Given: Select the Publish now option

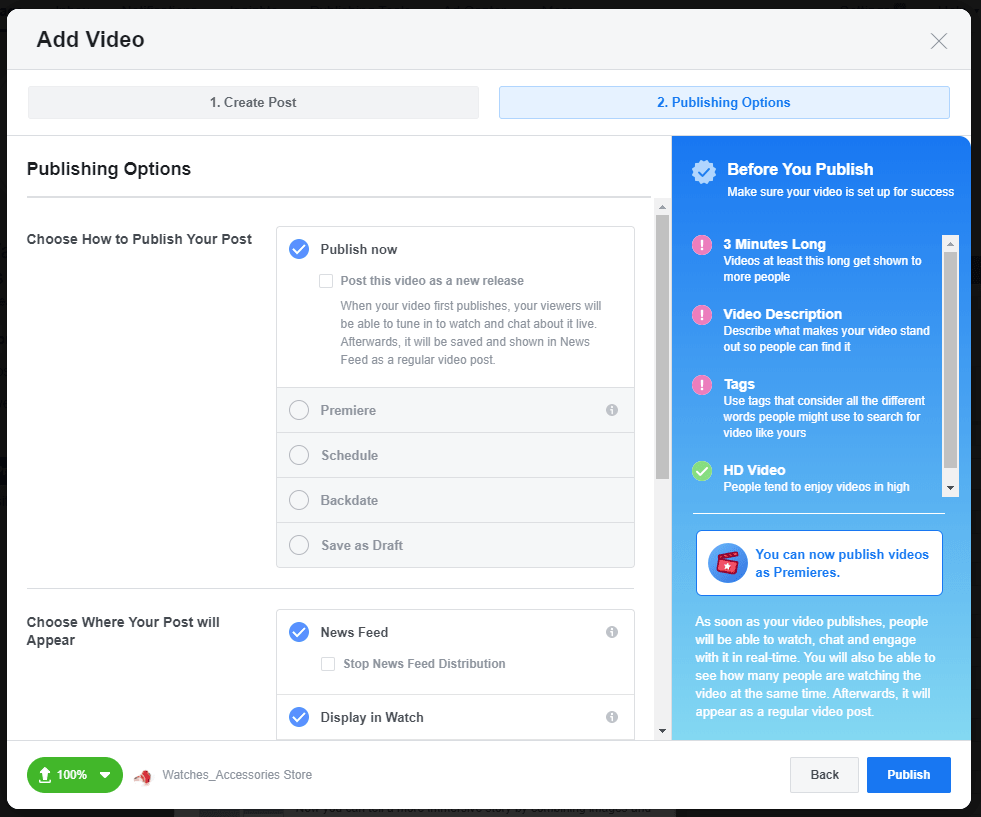Looking at the screenshot, I should coord(299,249).
